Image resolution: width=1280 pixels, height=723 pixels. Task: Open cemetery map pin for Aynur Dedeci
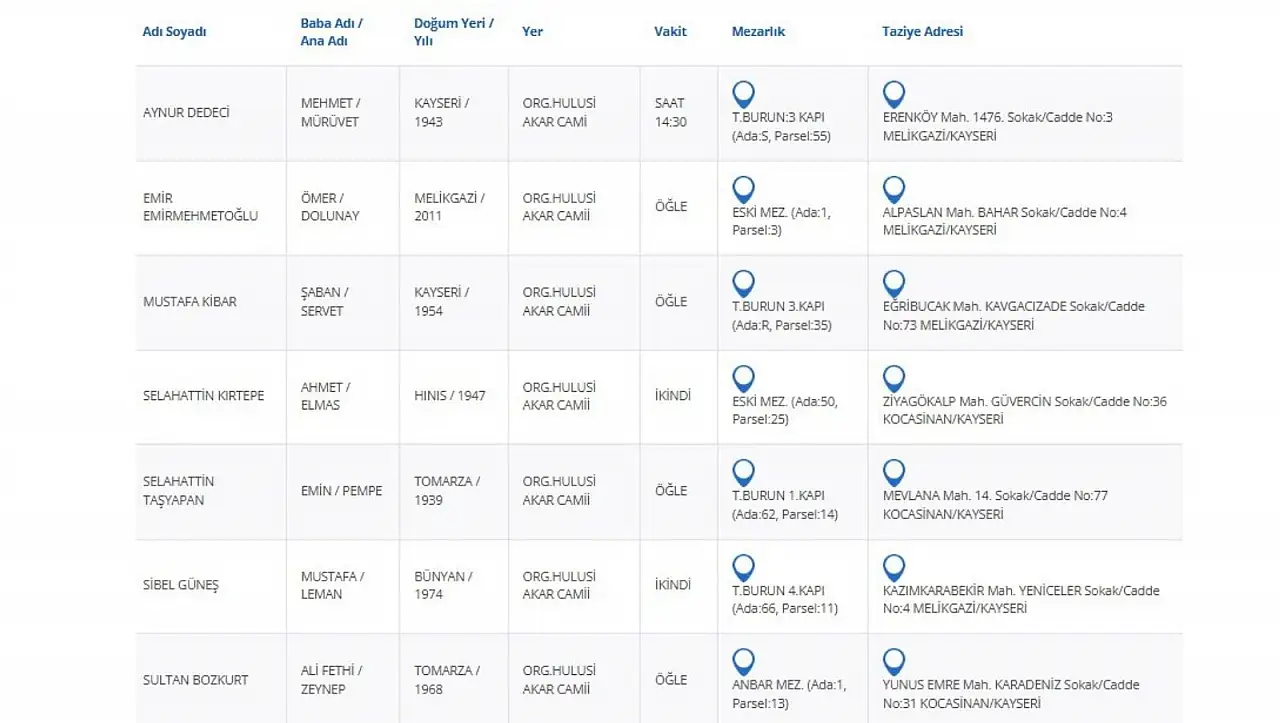point(743,95)
